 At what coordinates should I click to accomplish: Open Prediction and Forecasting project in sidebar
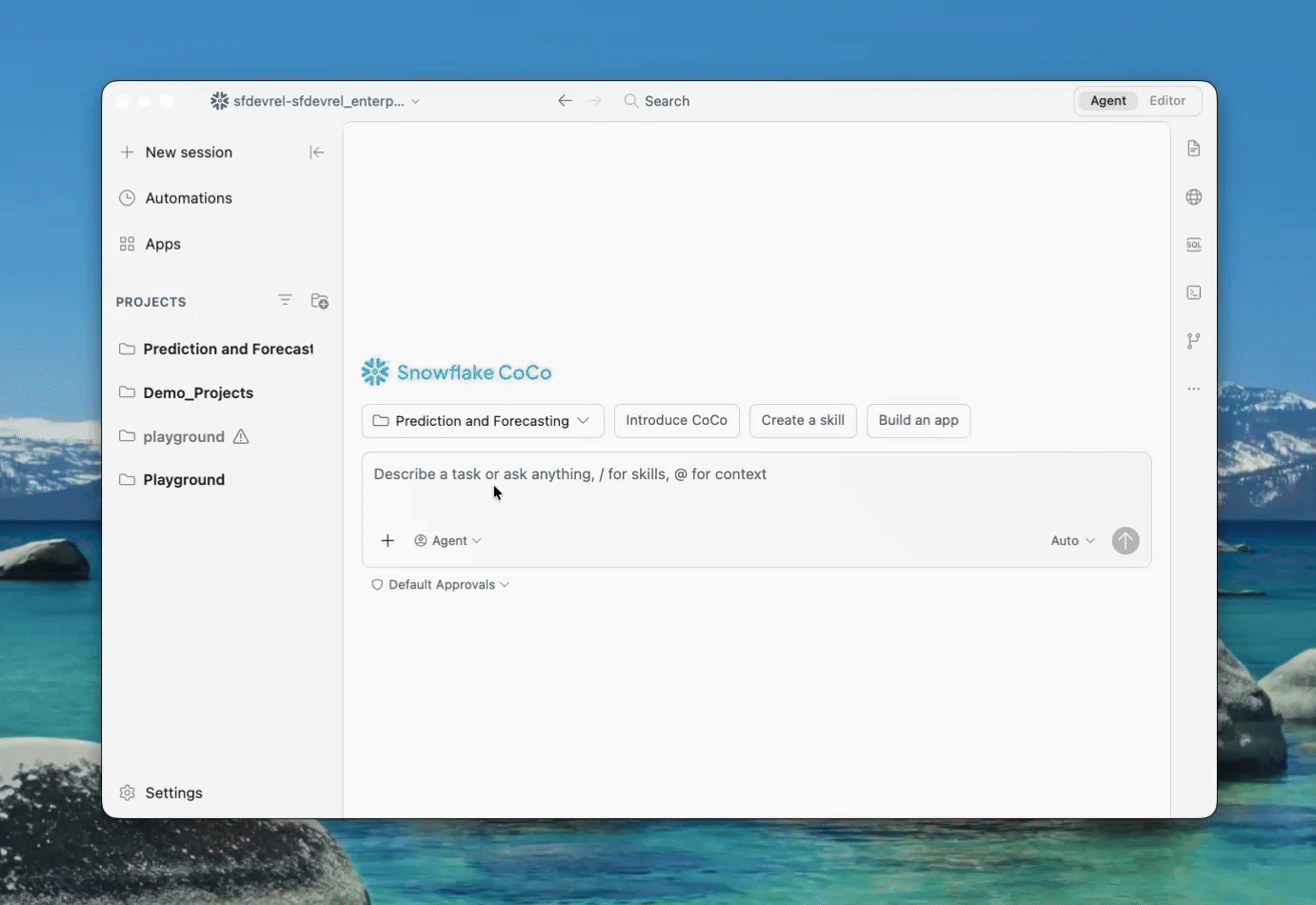click(216, 349)
